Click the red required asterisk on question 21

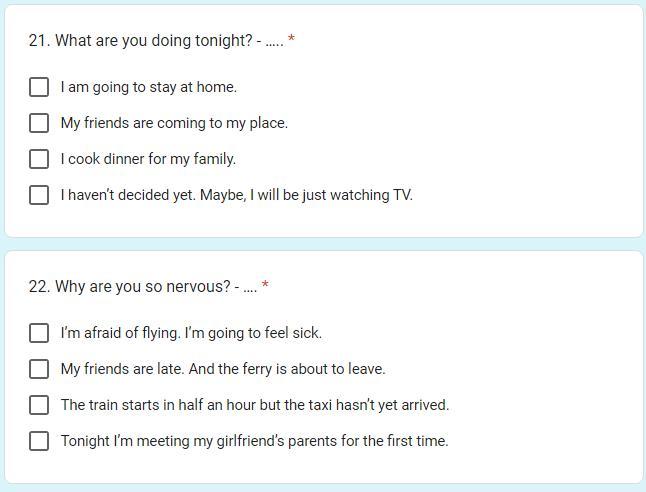click(x=291, y=38)
